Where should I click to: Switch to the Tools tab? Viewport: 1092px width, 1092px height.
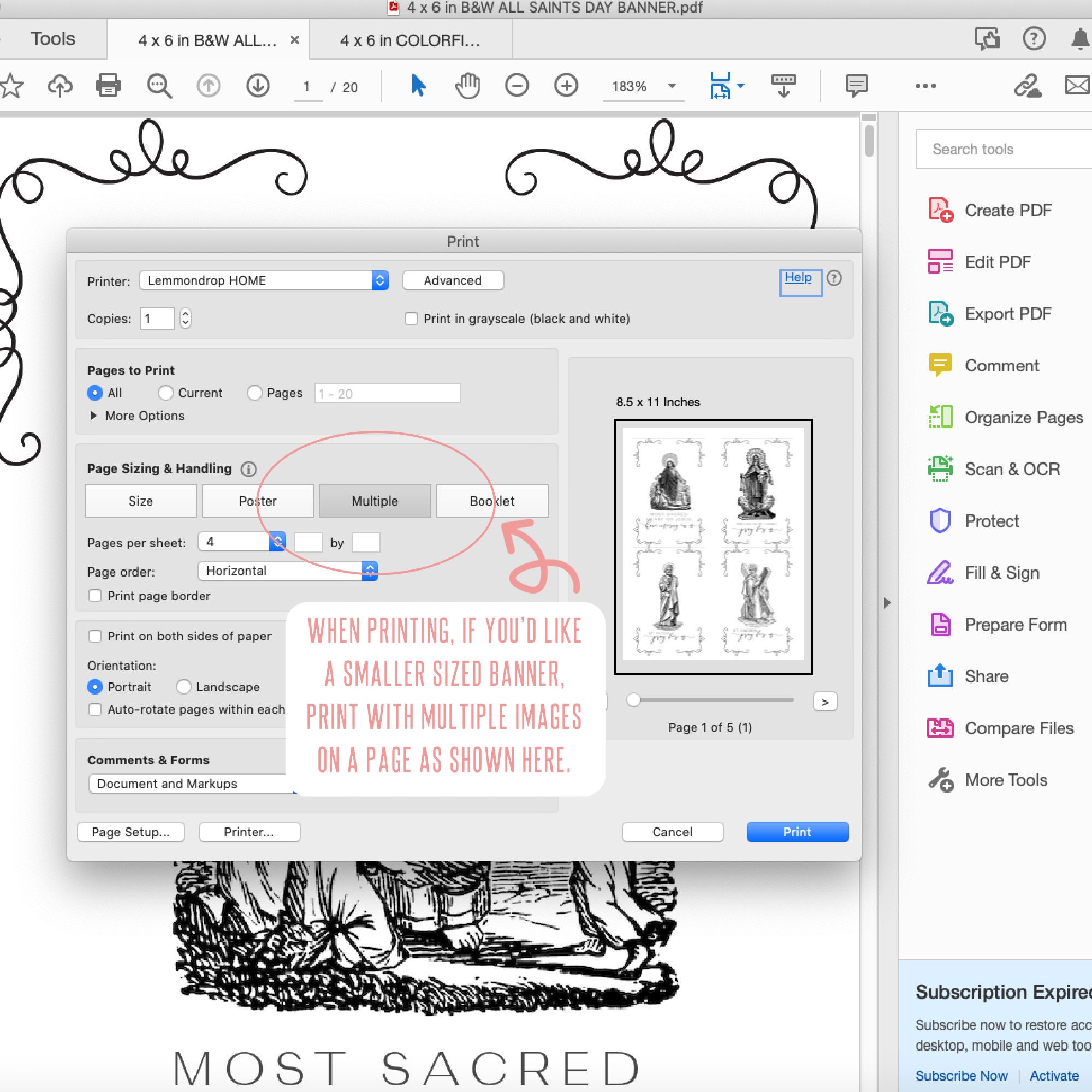pyautogui.click(x=52, y=38)
